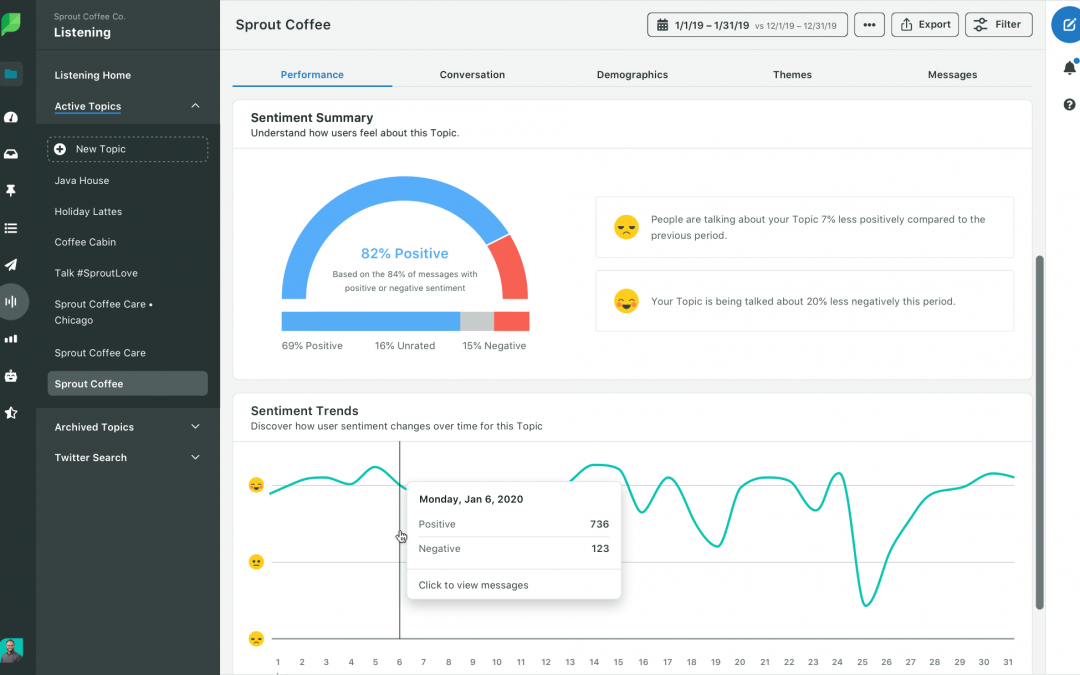Image resolution: width=1080 pixels, height=675 pixels.
Task: Open the dashboard gauge icon in sidebar
Action: (x=11, y=117)
